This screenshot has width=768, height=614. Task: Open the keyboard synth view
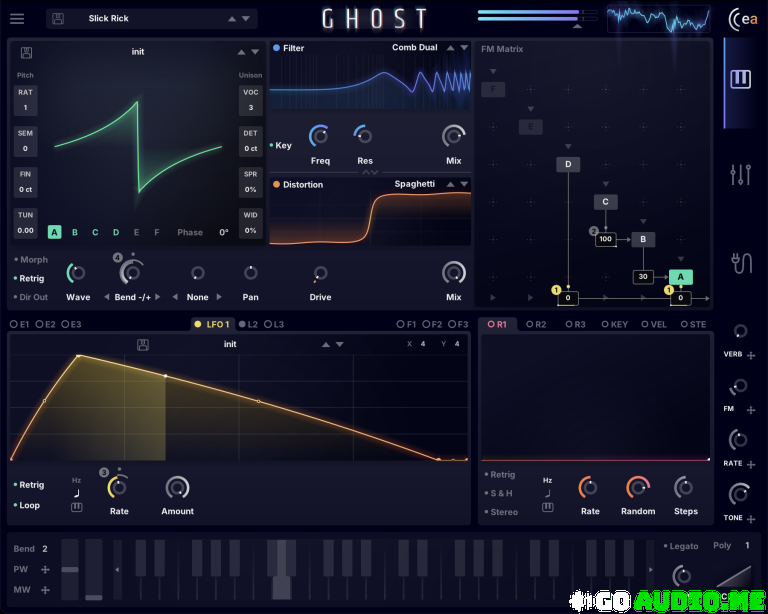(x=741, y=79)
